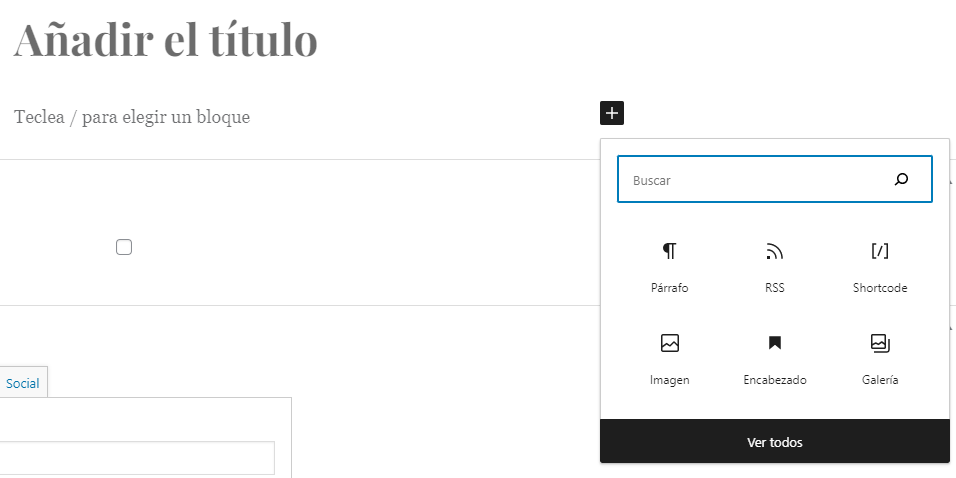The width and height of the screenshot is (956, 478).
Task: Select the Párrafo pilcrow icon
Action: pyautogui.click(x=669, y=251)
